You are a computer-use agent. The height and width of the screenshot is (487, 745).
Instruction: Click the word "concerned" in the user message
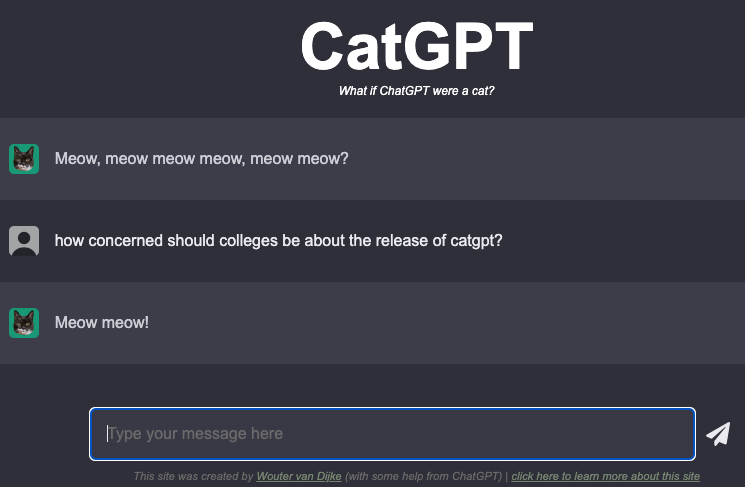tap(122, 241)
